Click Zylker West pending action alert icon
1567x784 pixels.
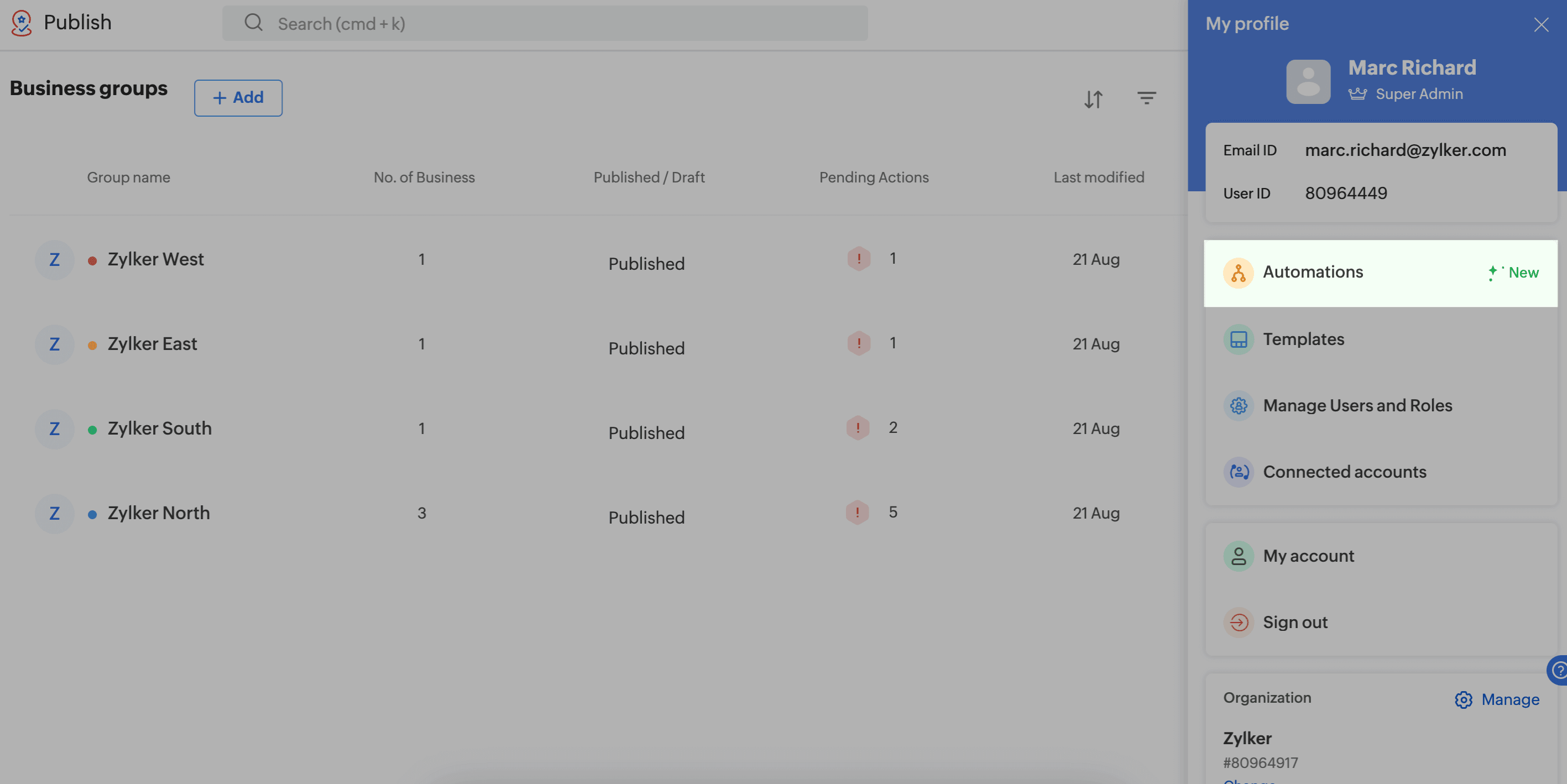[858, 259]
